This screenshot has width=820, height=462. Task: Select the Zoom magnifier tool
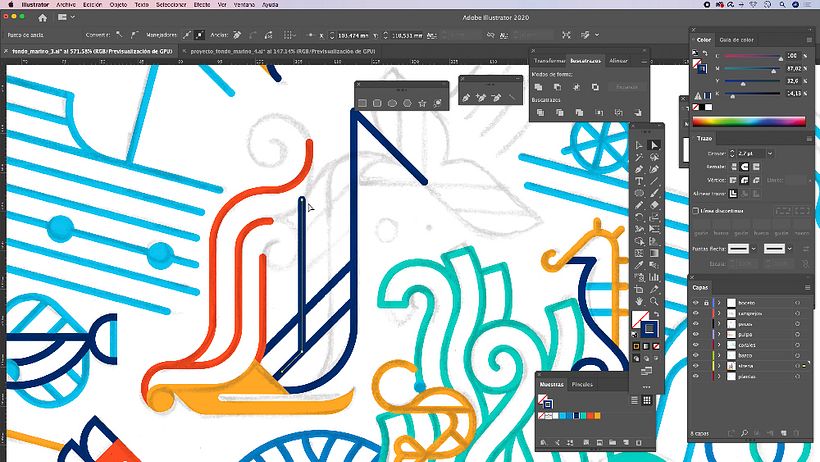(x=654, y=301)
